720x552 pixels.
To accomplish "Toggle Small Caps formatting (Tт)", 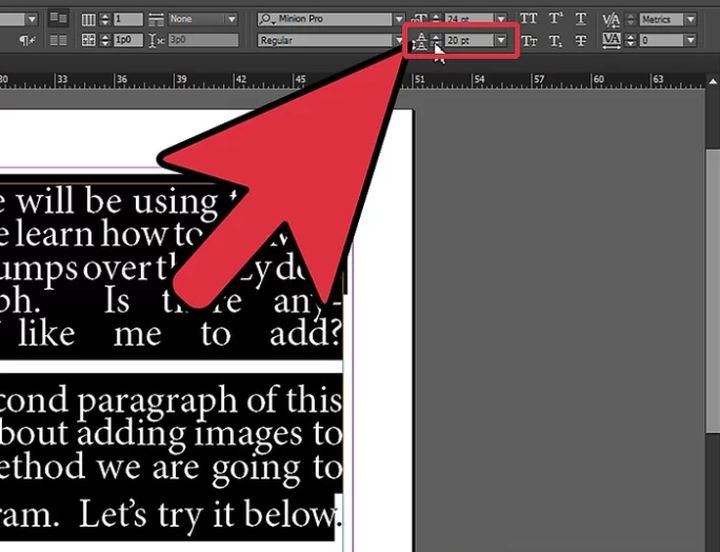I will click(529, 41).
